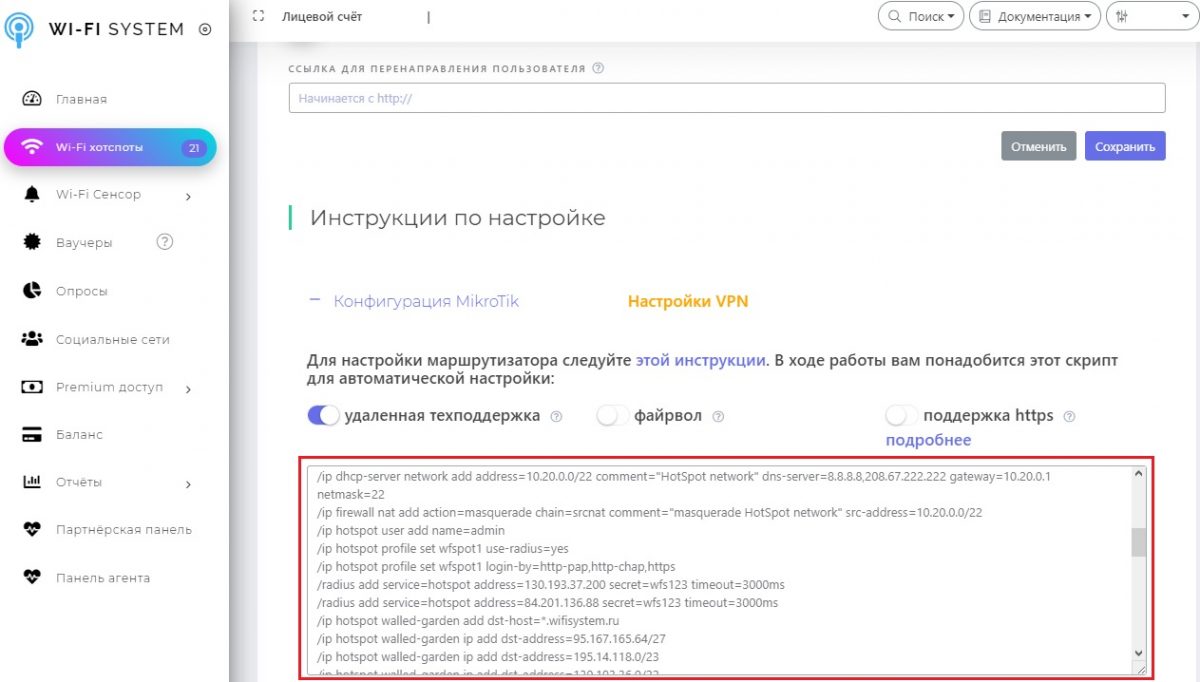Click the Социальные сети people icon
The image size is (1200, 682).
pos(32,339)
